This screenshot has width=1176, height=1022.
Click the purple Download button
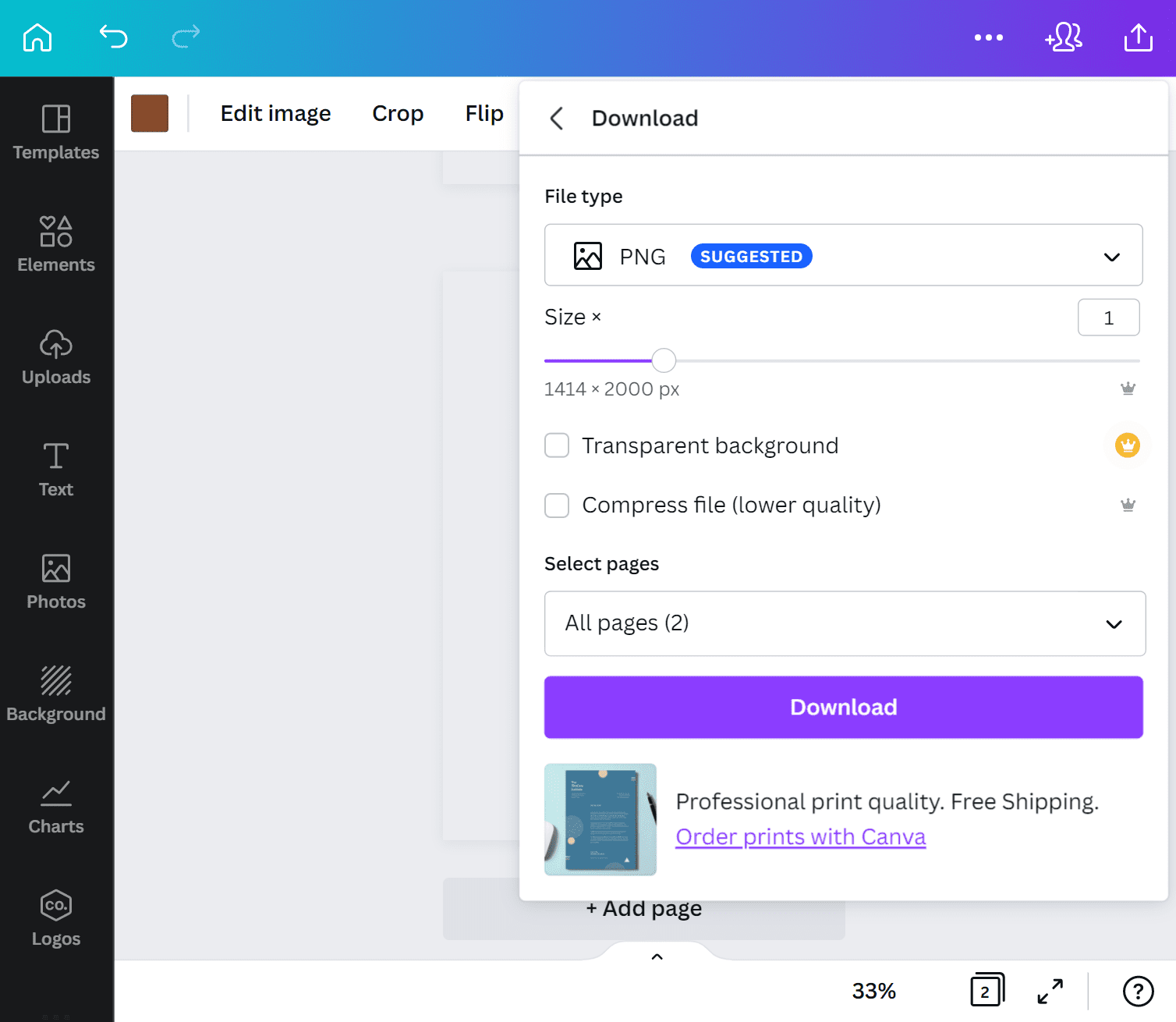[844, 707]
